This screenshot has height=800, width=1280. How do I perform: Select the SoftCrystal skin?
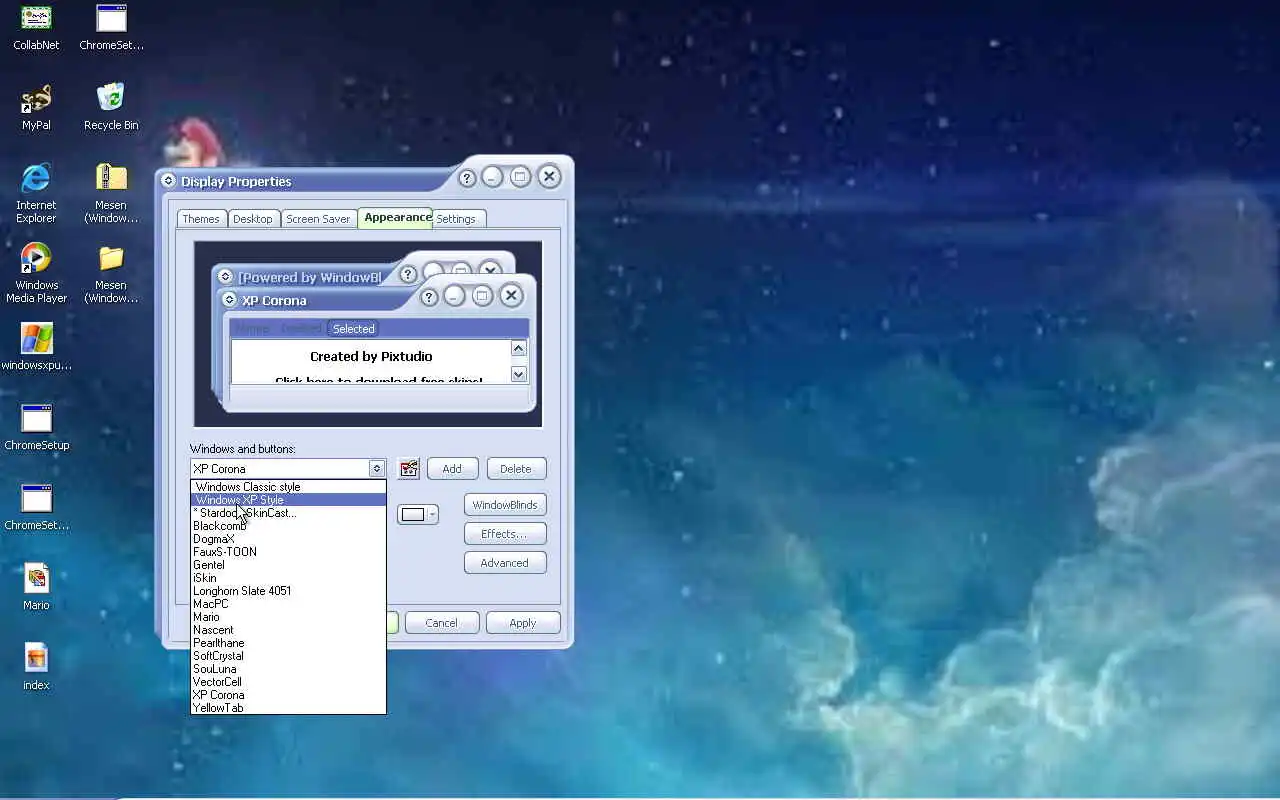[288, 656]
